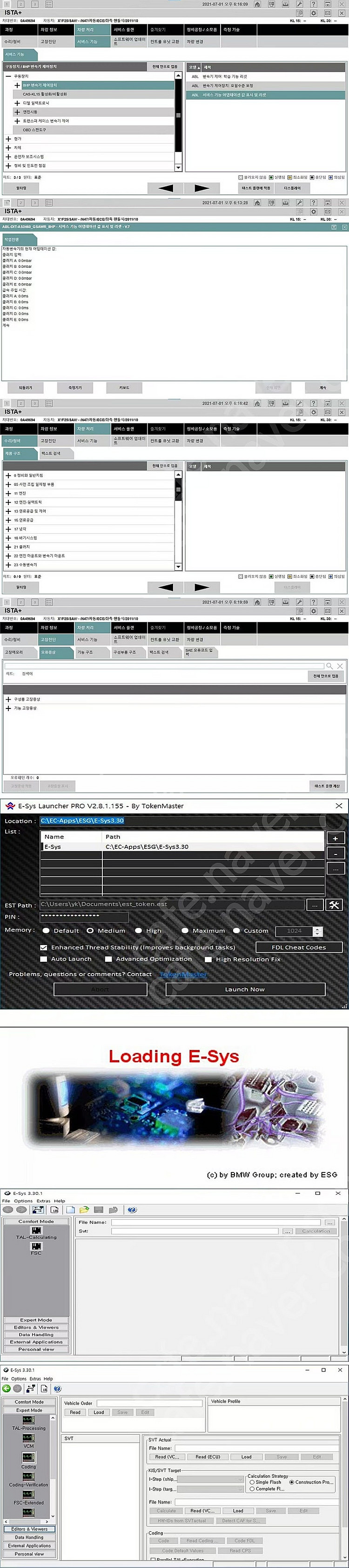Click the home icon in the 6:16:09 ISTA+ header

(258, 4)
